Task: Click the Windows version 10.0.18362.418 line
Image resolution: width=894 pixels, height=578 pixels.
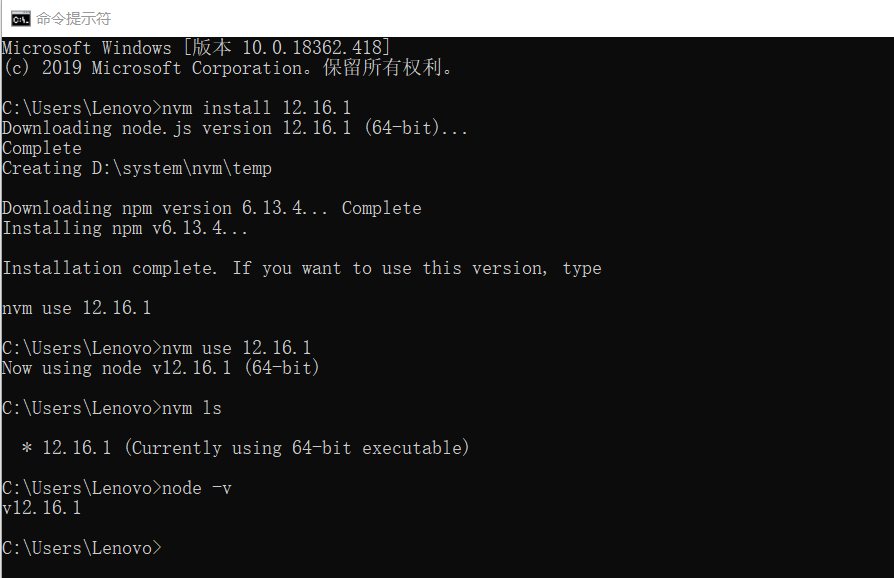Action: [196, 48]
